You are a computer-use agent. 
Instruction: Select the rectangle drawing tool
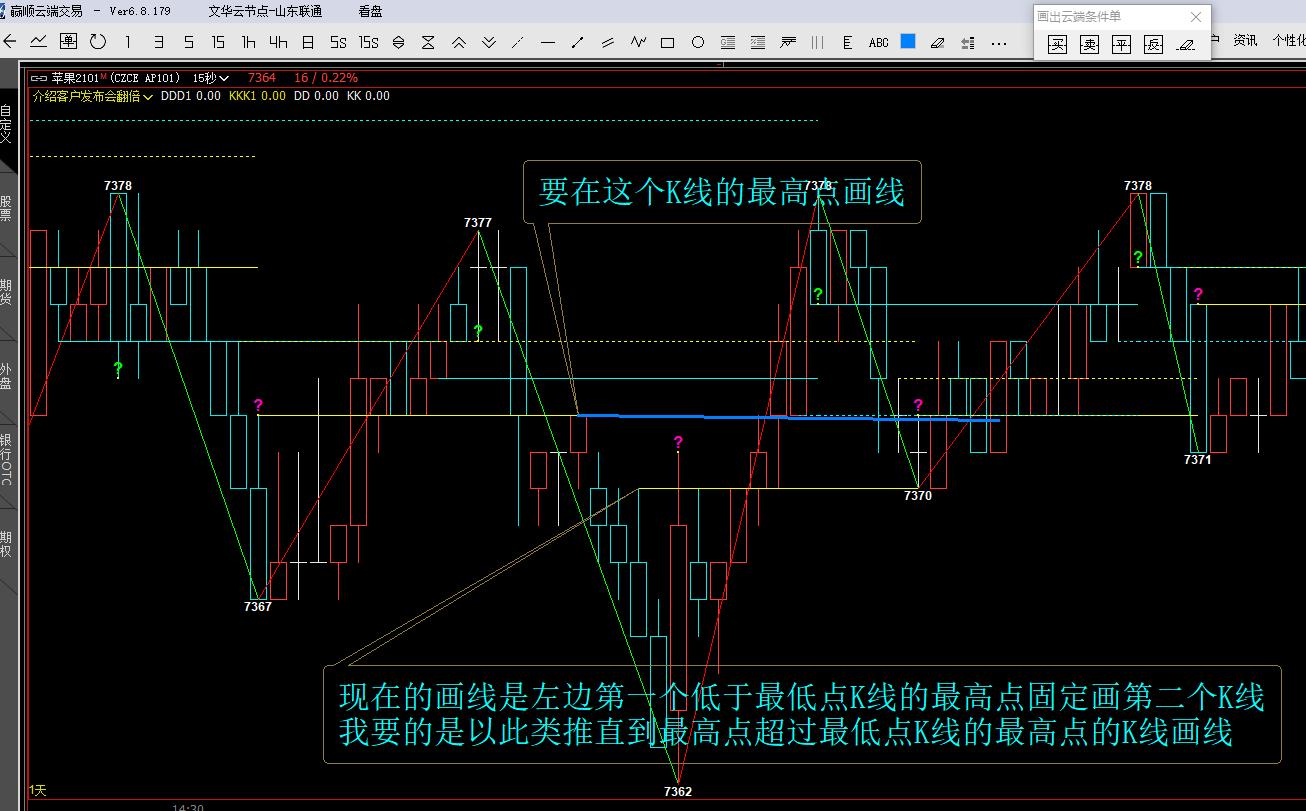[x=668, y=42]
